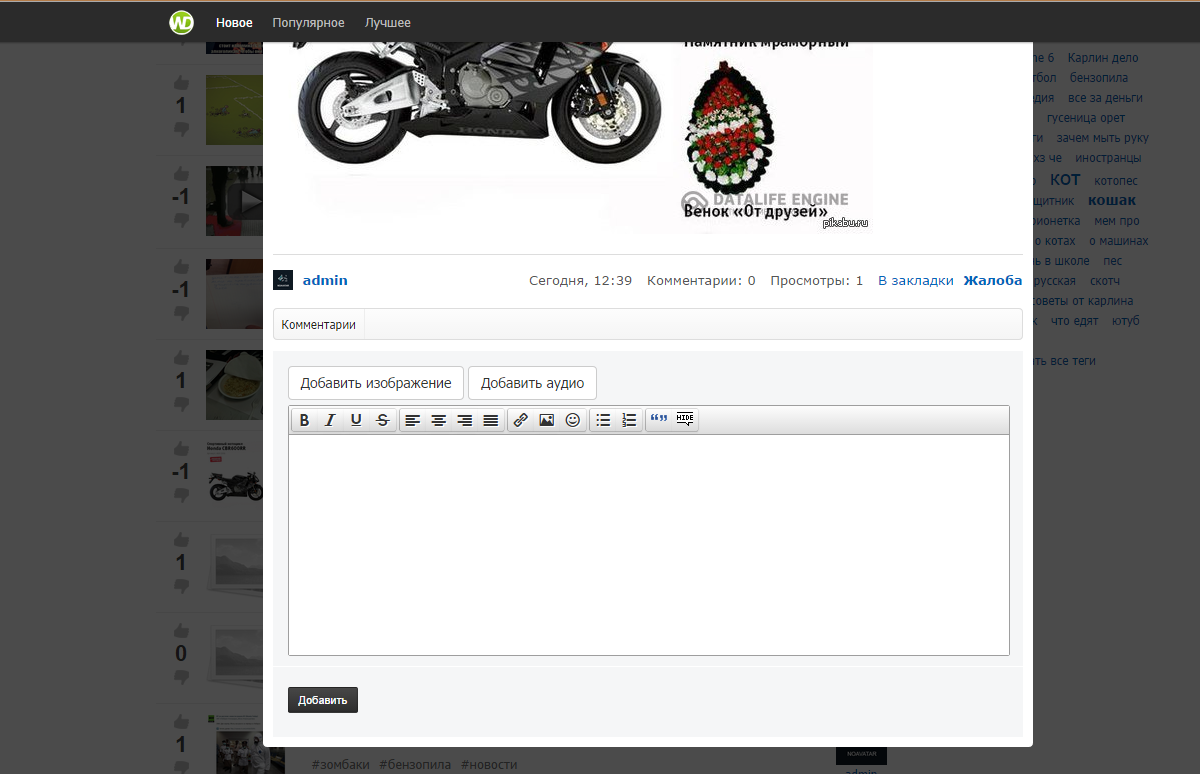This screenshot has width=1200, height=774.
Task: Insert a numbered list
Action: click(628, 421)
